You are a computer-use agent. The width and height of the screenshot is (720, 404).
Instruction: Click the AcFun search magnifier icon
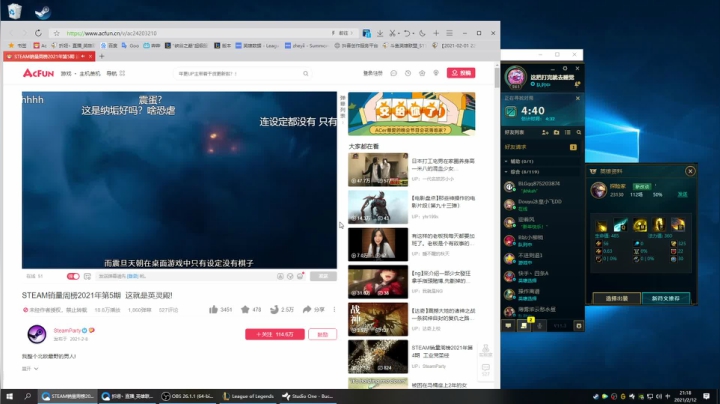pyautogui.click(x=305, y=73)
